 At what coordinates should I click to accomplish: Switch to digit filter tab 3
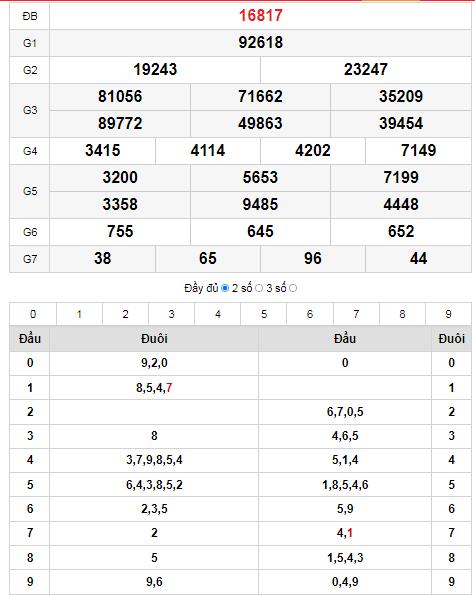[x=171, y=314]
